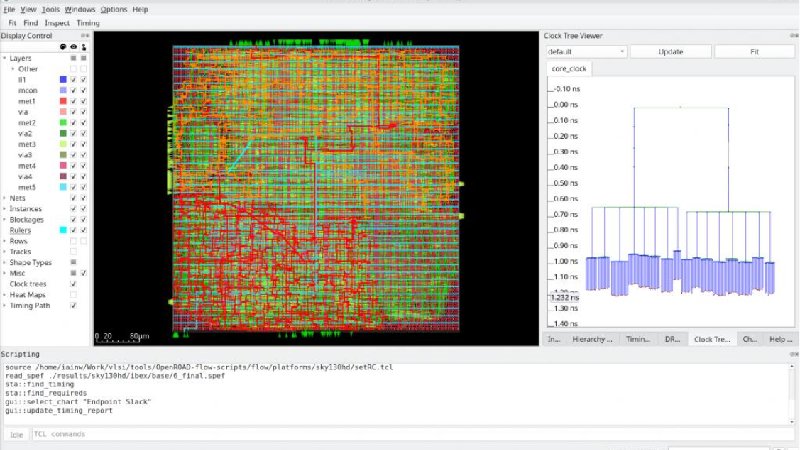Switch to the DR... tab

672,339
